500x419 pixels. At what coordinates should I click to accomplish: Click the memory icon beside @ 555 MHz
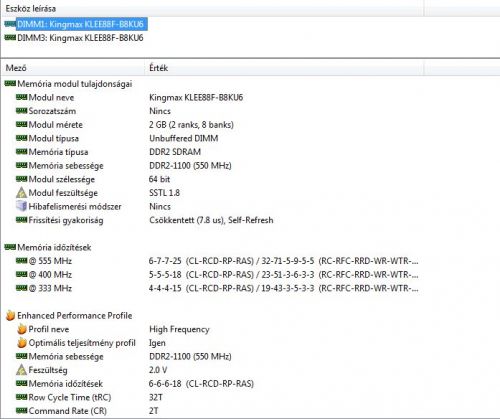[21, 261]
